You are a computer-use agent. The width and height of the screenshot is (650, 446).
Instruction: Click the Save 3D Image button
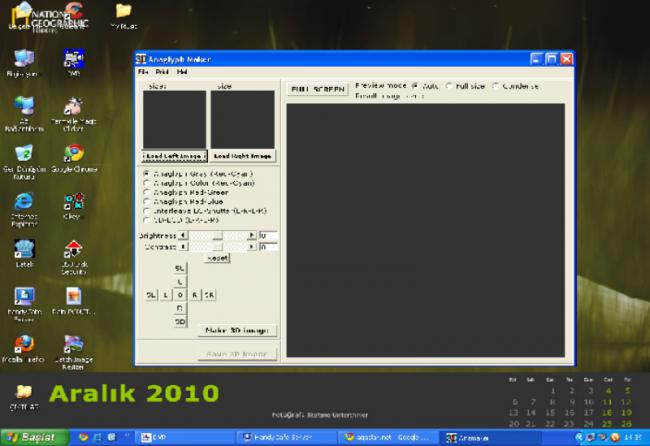[237, 354]
